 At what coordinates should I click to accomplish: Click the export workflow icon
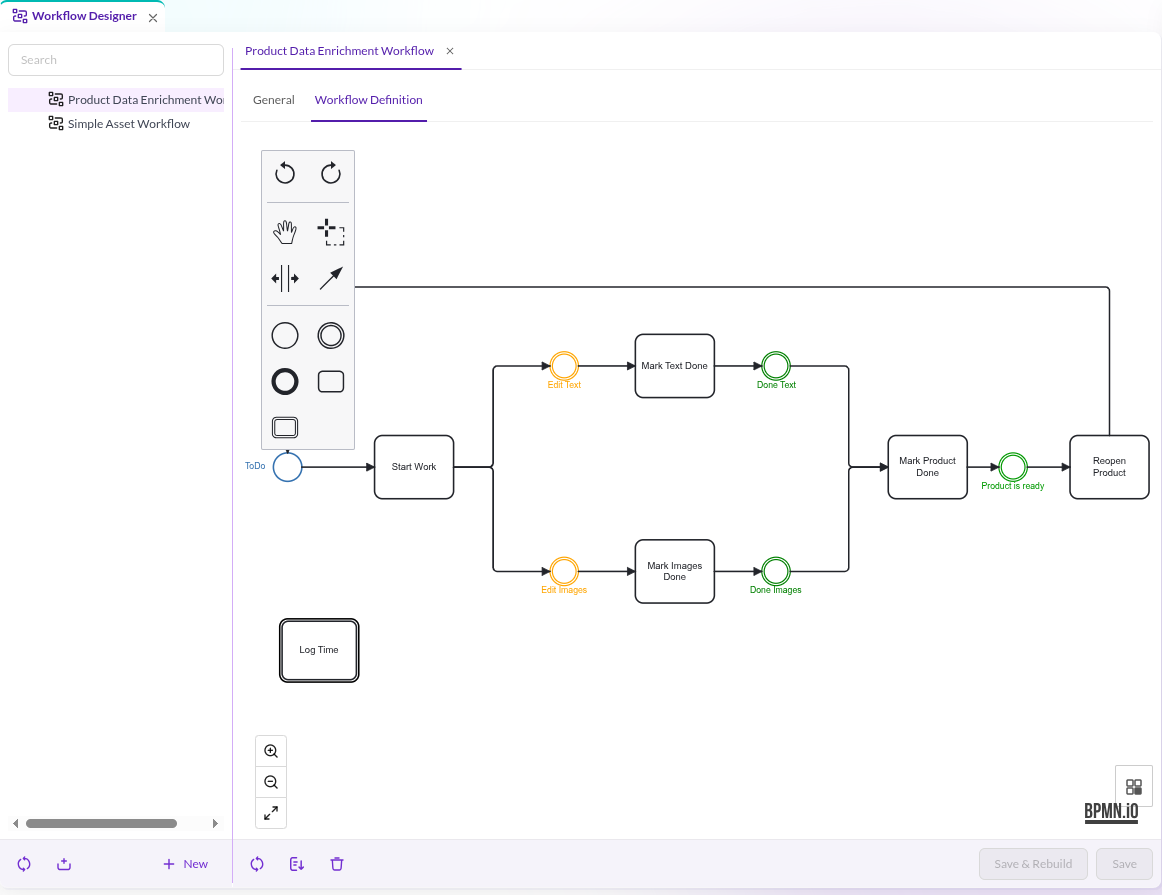296,864
